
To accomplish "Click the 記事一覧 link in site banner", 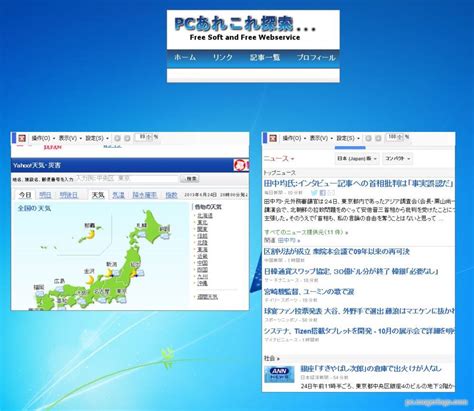I will [265, 57].
